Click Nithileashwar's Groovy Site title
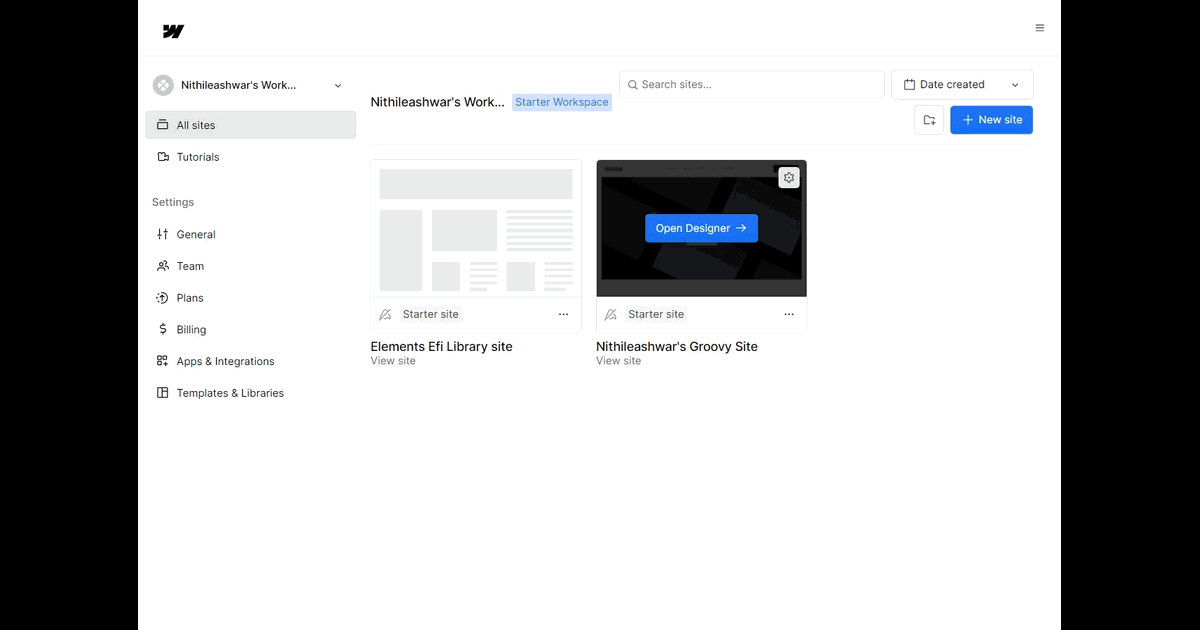1200x630 pixels. click(x=677, y=346)
